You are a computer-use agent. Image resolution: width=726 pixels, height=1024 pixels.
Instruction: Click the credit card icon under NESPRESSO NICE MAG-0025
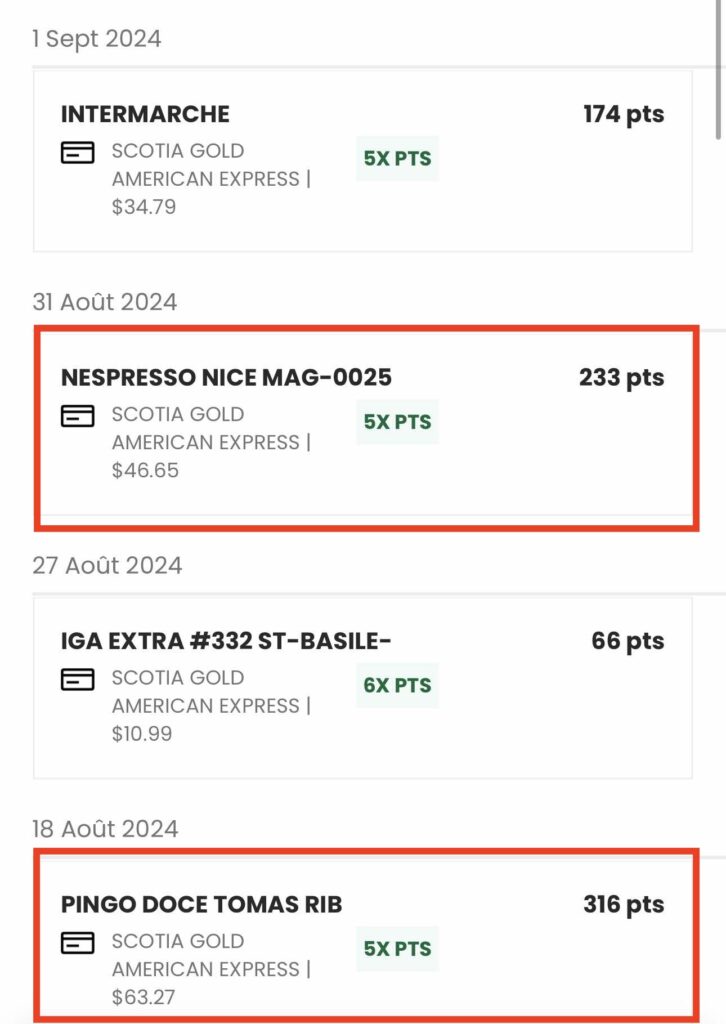click(78, 416)
